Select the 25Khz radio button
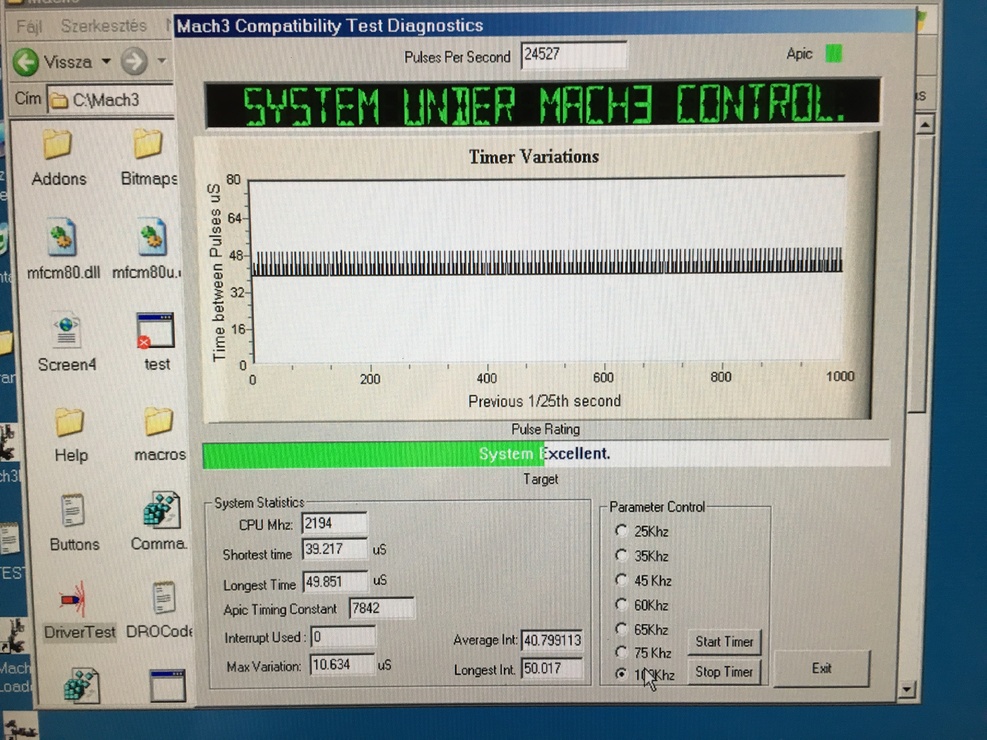Viewport: 987px width, 740px height. pyautogui.click(x=621, y=531)
